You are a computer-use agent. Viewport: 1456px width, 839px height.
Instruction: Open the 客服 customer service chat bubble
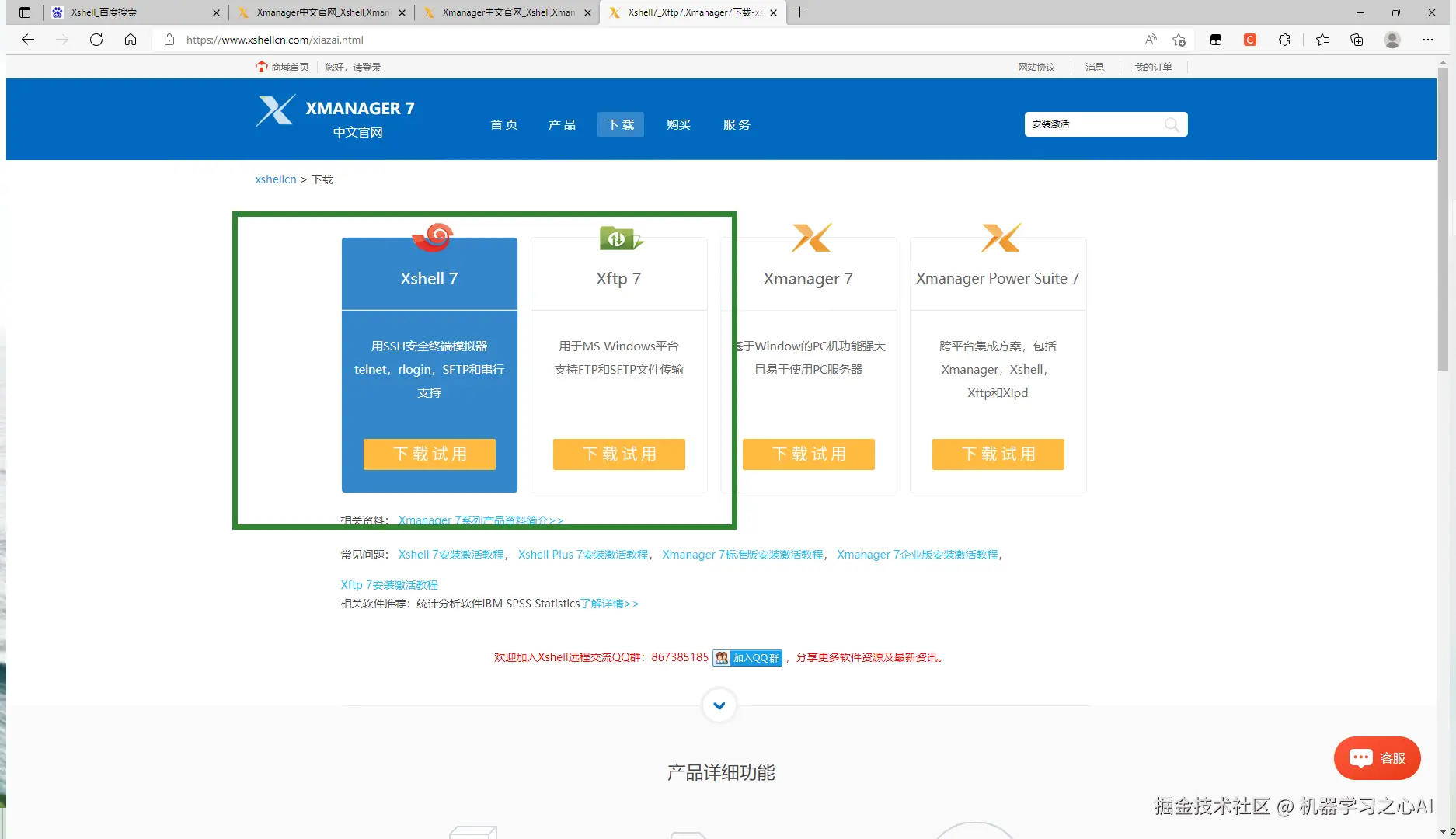1376,757
